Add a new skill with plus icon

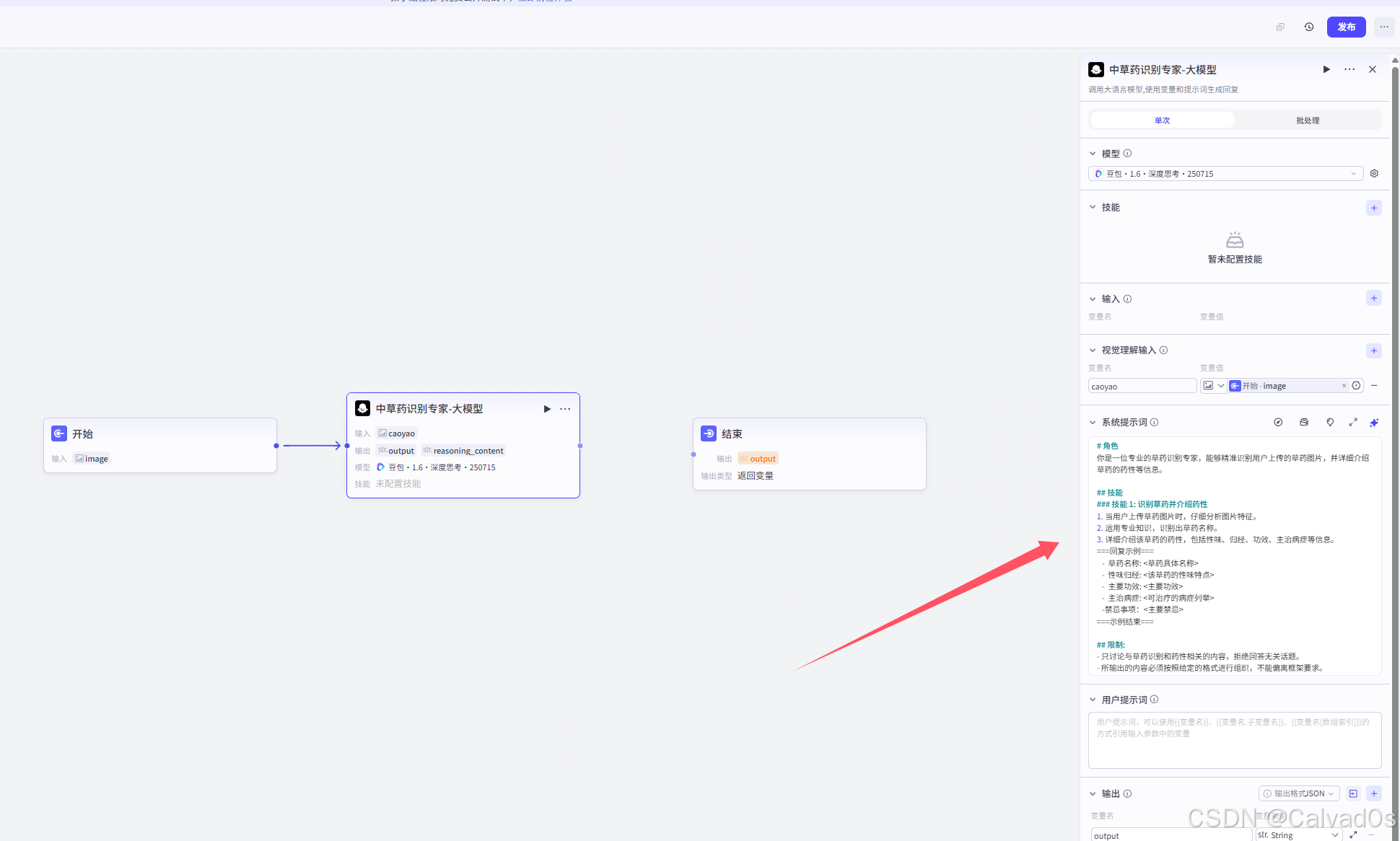[1374, 208]
